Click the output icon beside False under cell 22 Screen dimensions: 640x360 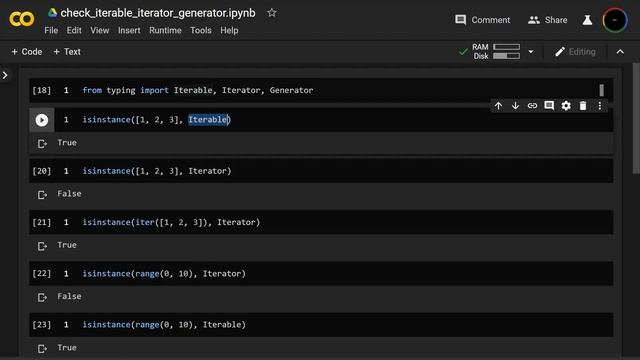42,297
